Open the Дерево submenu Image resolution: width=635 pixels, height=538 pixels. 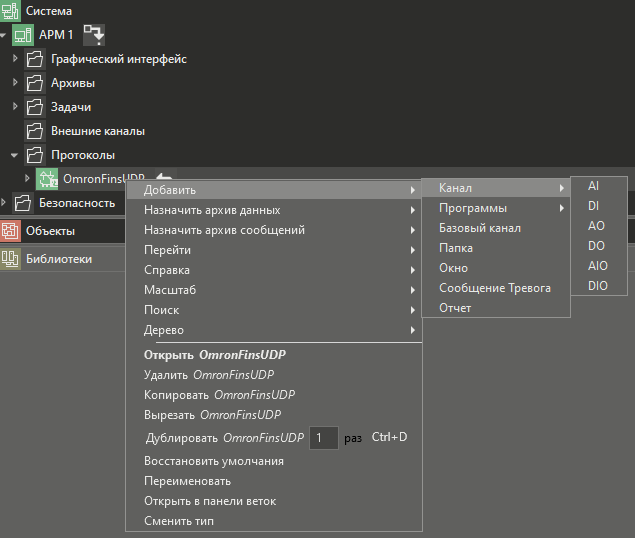(274, 330)
